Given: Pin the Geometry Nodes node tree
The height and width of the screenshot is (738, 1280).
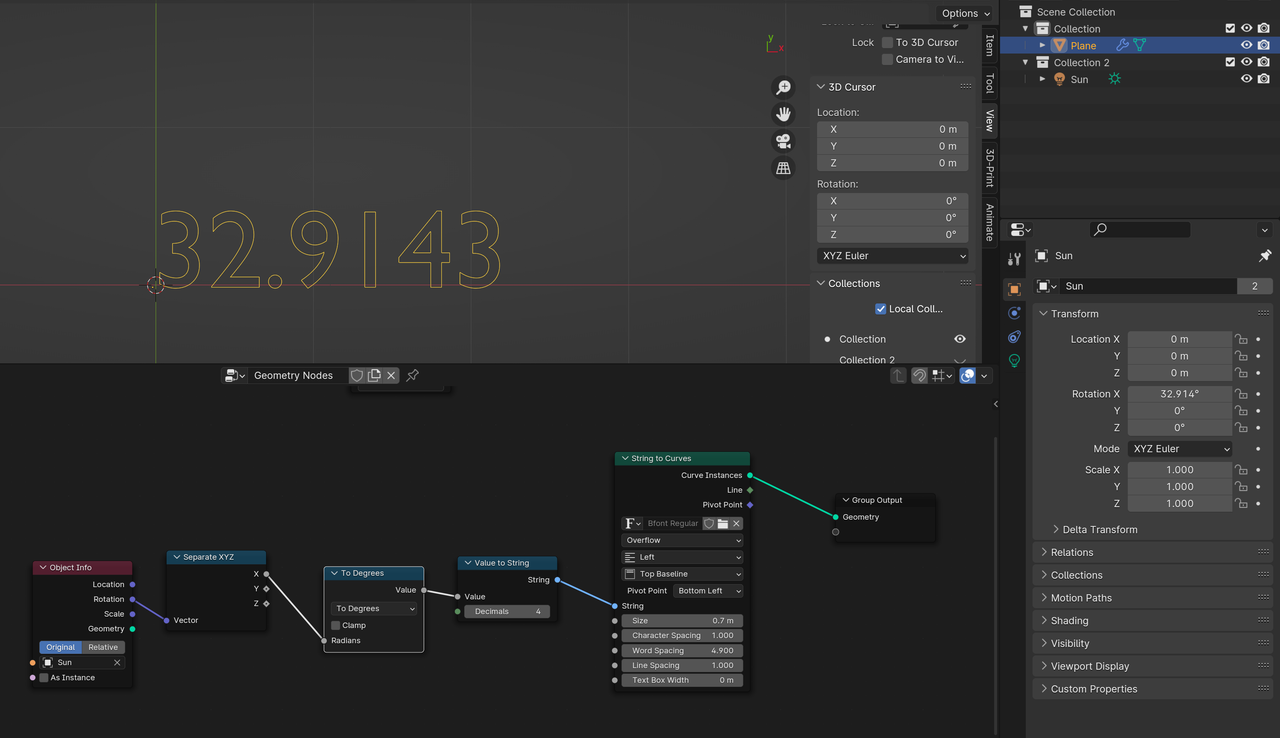Looking at the screenshot, I should [x=412, y=375].
